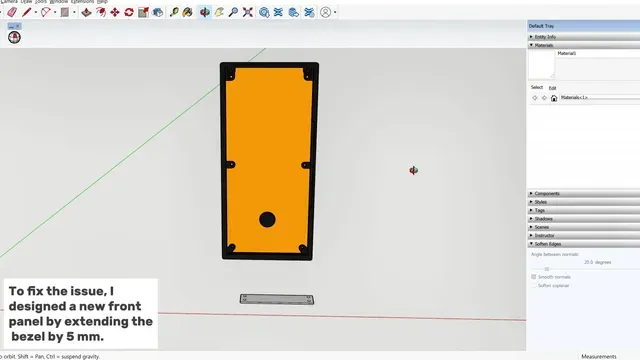
Task: Select the Rectangle shape tool
Action: (x=64, y=12)
